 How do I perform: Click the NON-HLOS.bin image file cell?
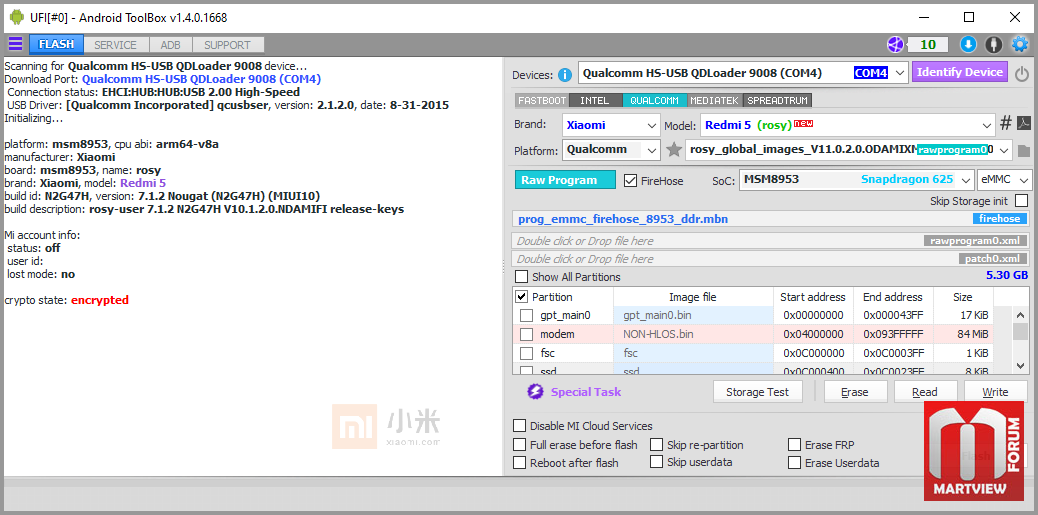coord(693,334)
